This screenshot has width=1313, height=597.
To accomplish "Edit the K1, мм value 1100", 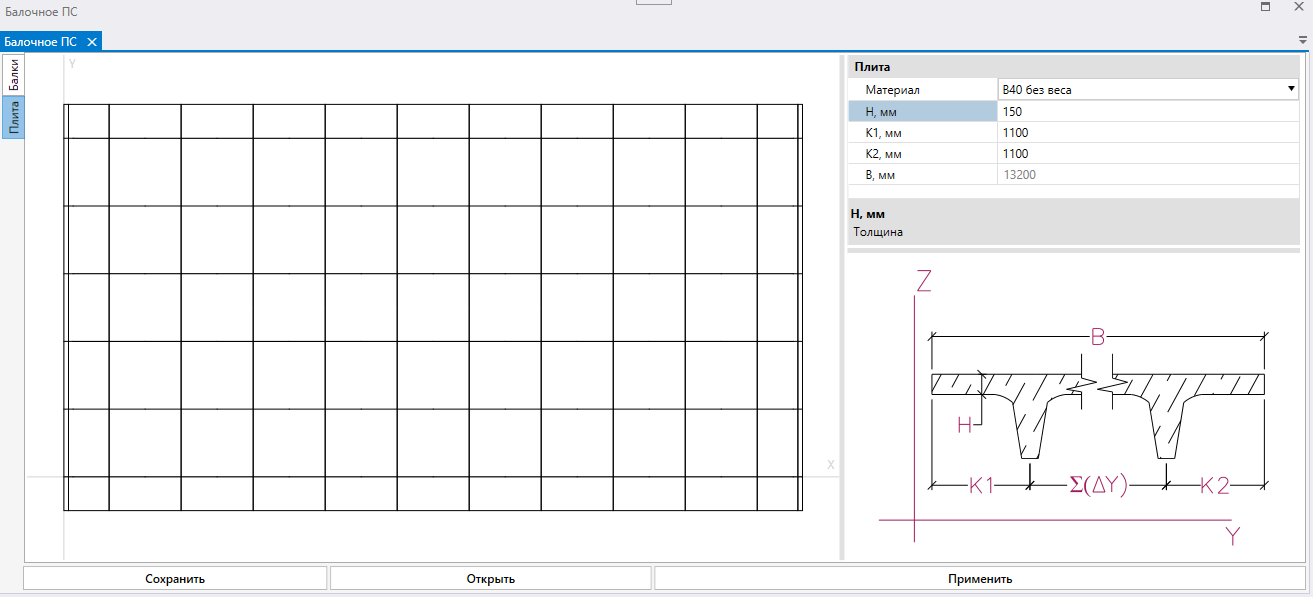I will (1150, 133).
